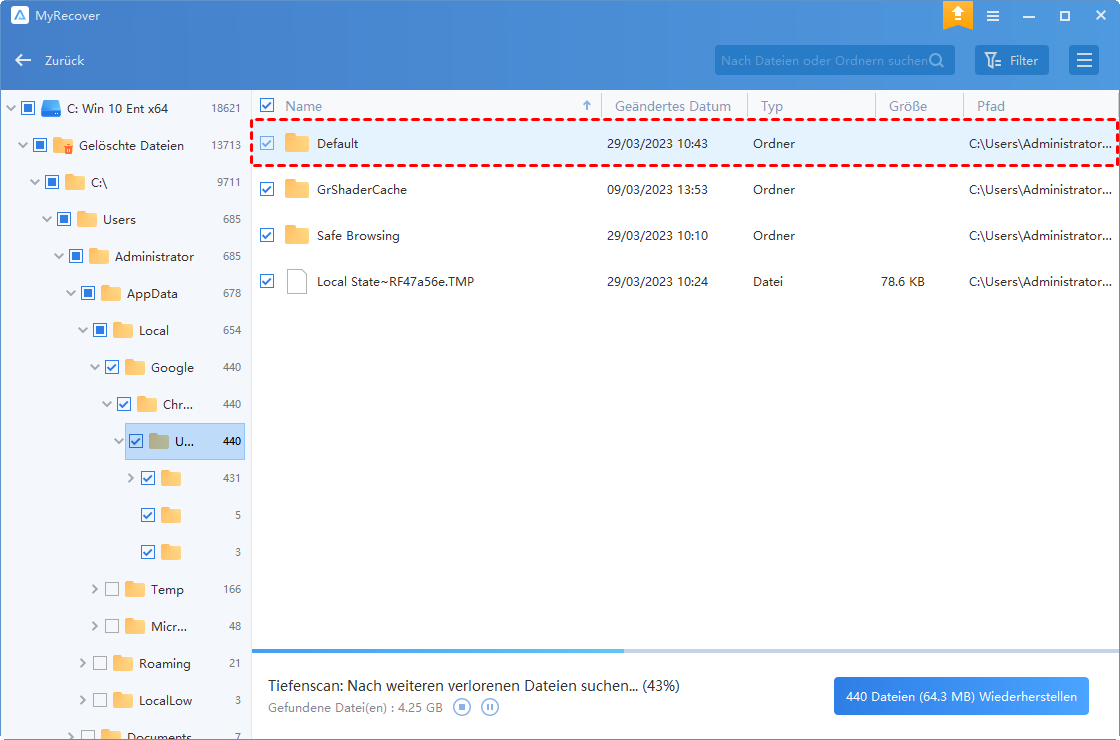The height and width of the screenshot is (740, 1120).
Task: Uncheck the Safe Browsing checkbox
Action: click(x=267, y=235)
